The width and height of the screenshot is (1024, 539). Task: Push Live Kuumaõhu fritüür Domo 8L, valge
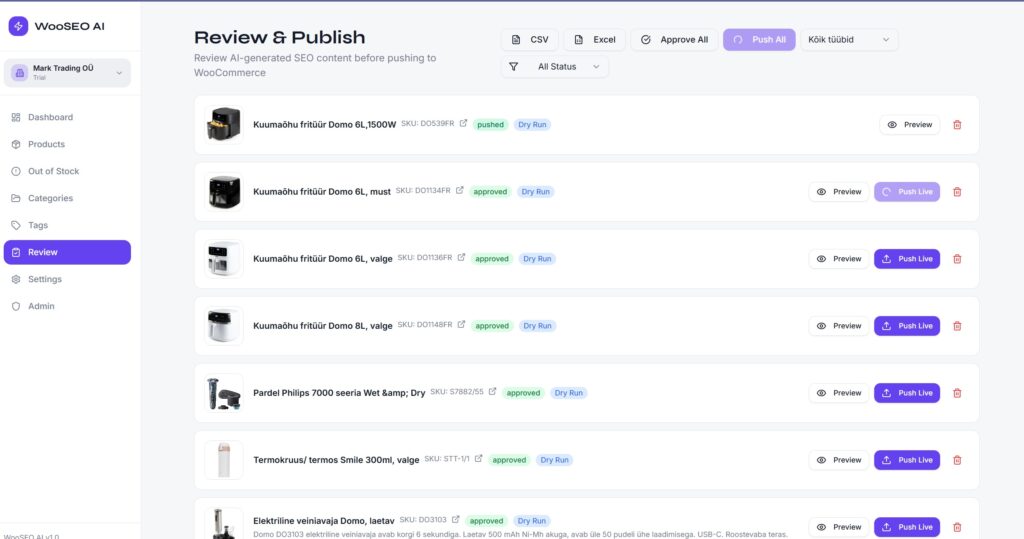click(x=907, y=326)
